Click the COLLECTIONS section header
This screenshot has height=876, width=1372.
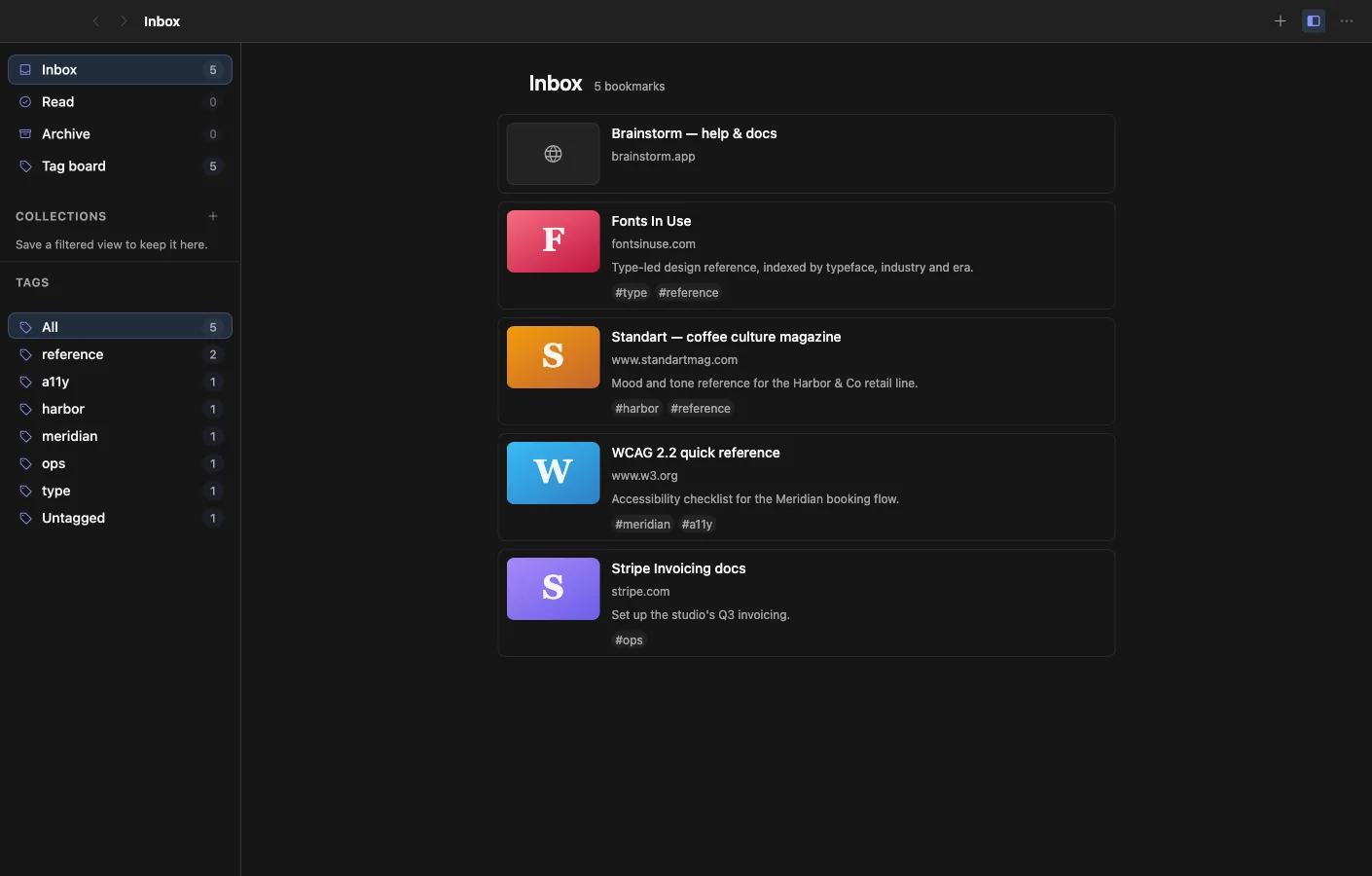pyautogui.click(x=61, y=216)
